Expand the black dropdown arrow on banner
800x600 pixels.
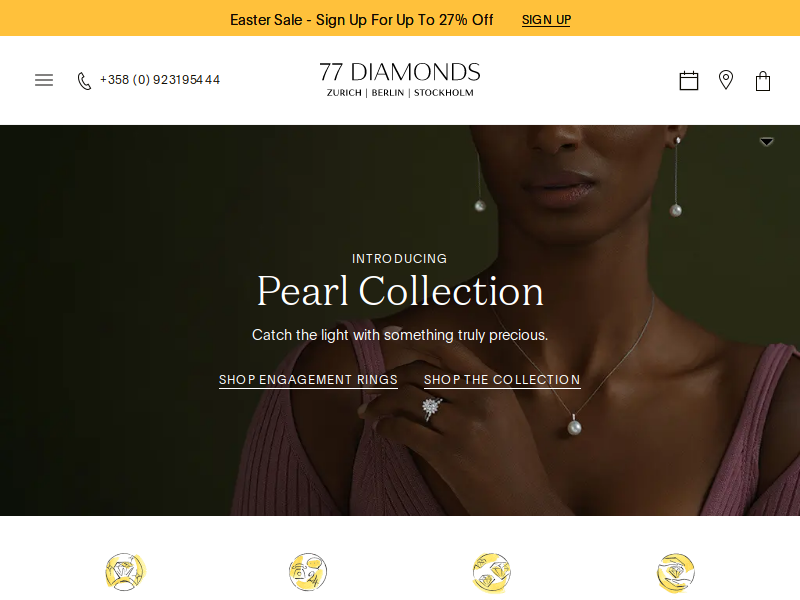[x=766, y=141]
